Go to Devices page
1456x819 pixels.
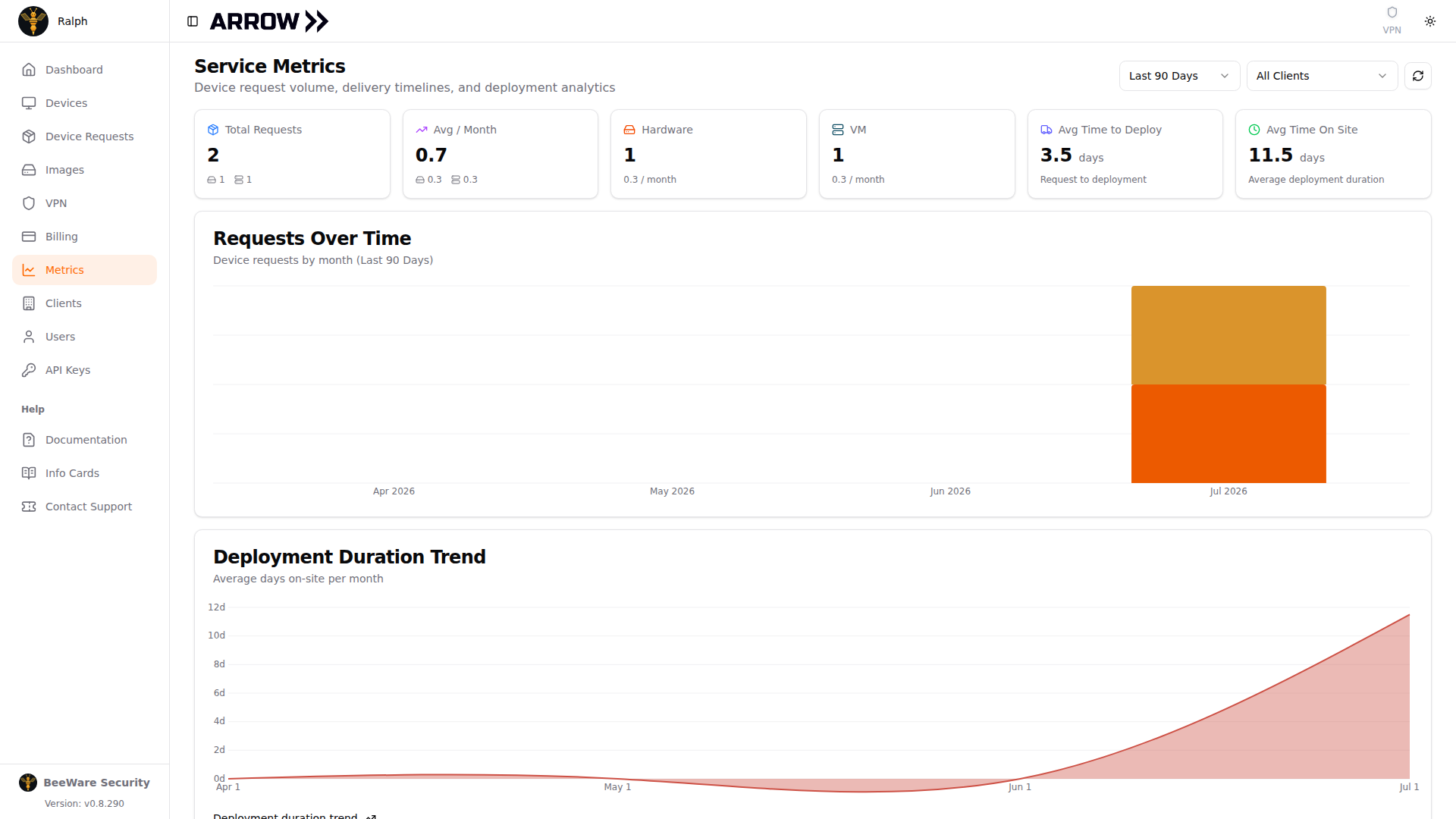tap(84, 103)
